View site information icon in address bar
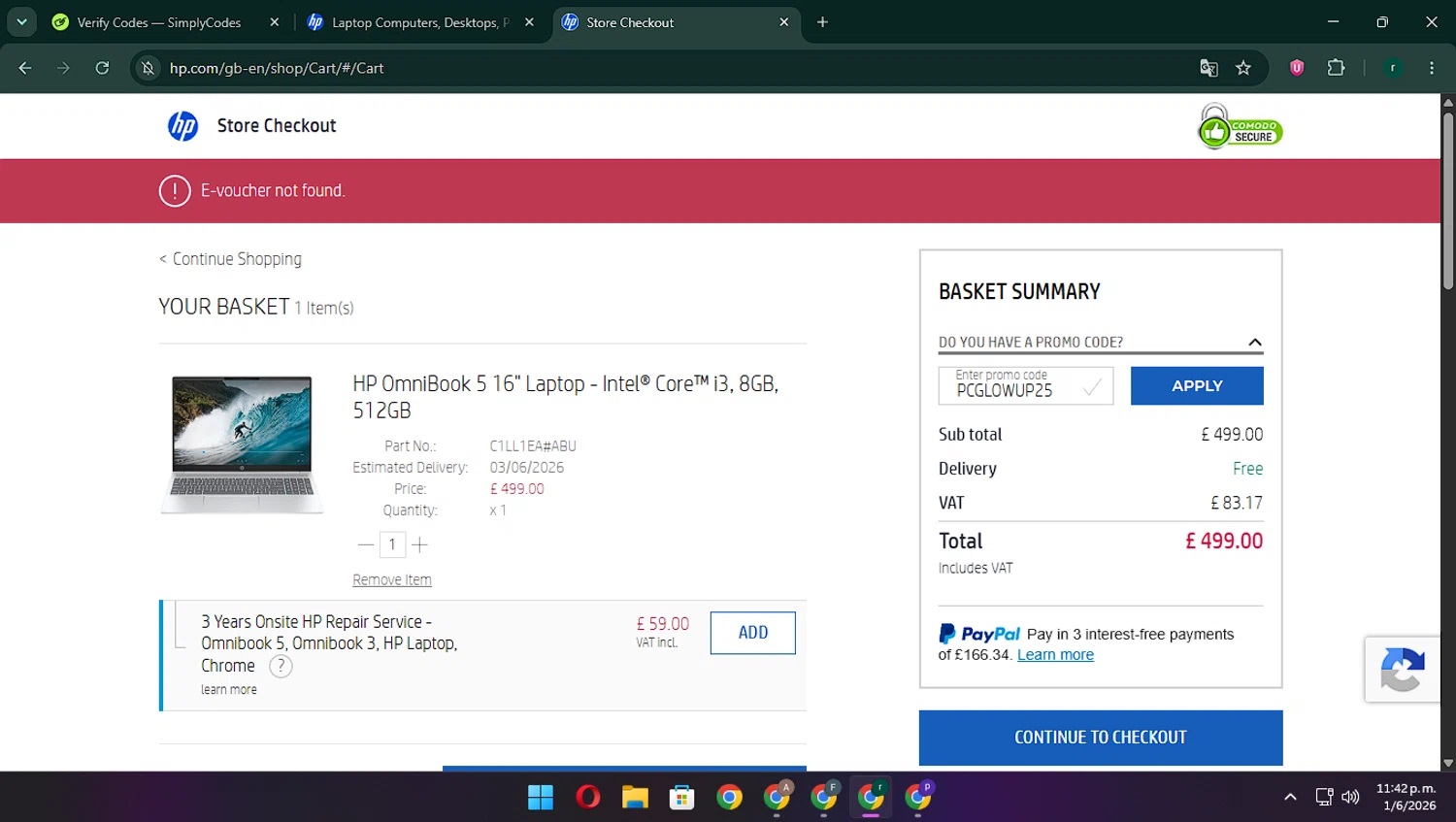This screenshot has width=1456, height=822. point(148,68)
